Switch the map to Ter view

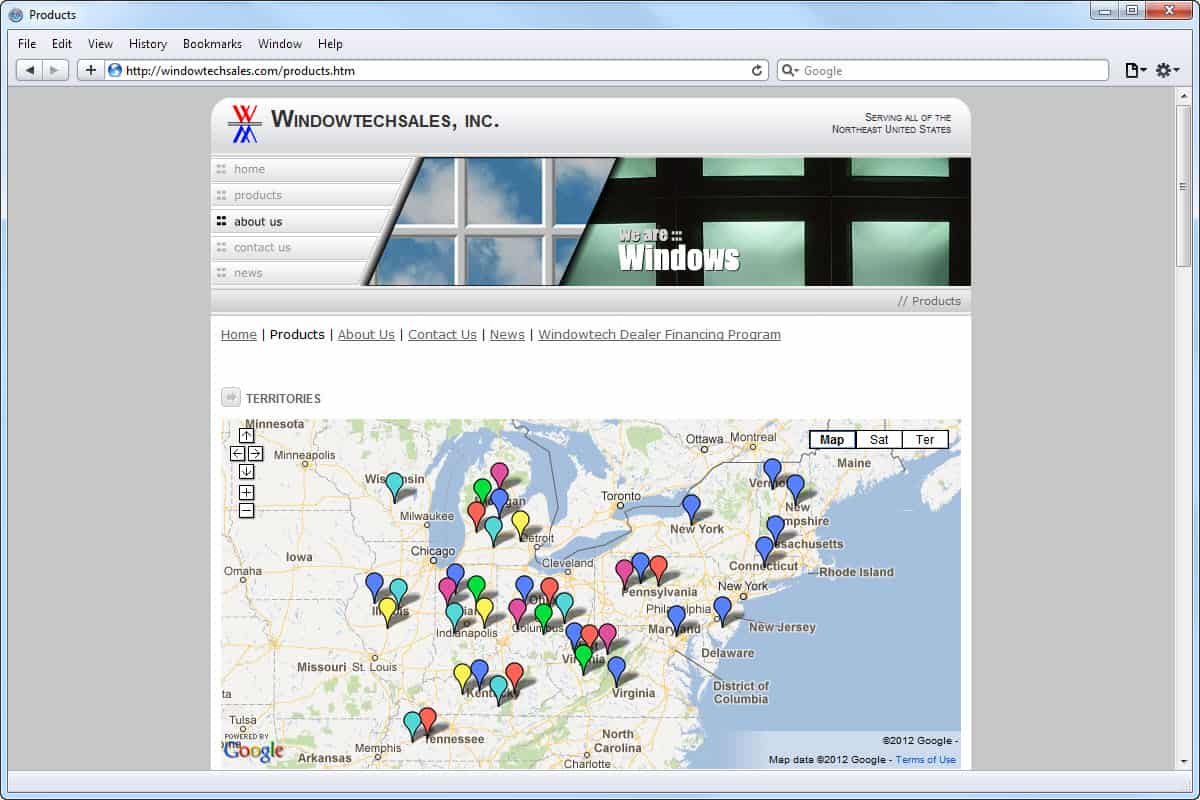[x=925, y=440]
